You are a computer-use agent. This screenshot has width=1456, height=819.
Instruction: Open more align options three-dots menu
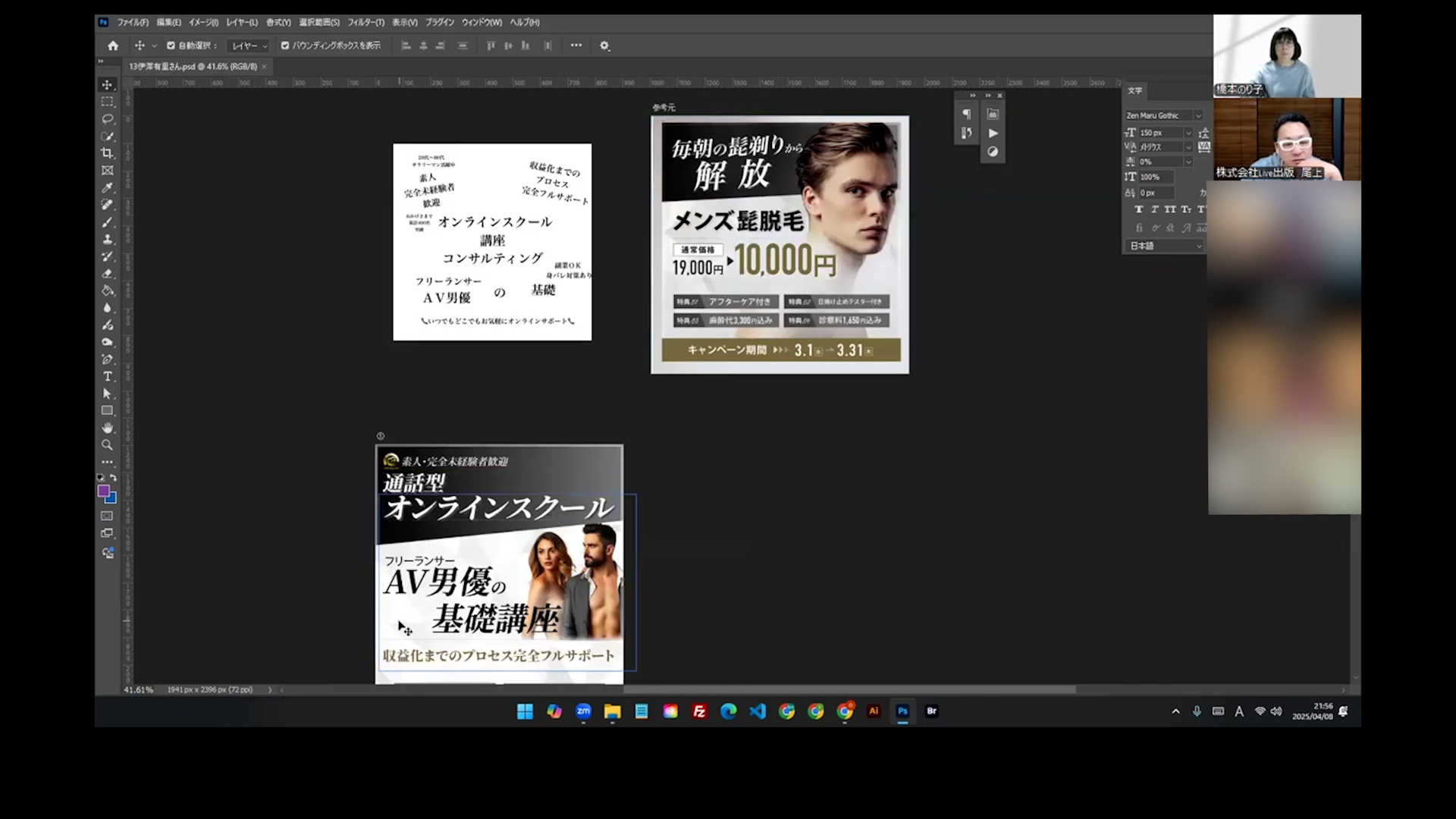[x=576, y=45]
